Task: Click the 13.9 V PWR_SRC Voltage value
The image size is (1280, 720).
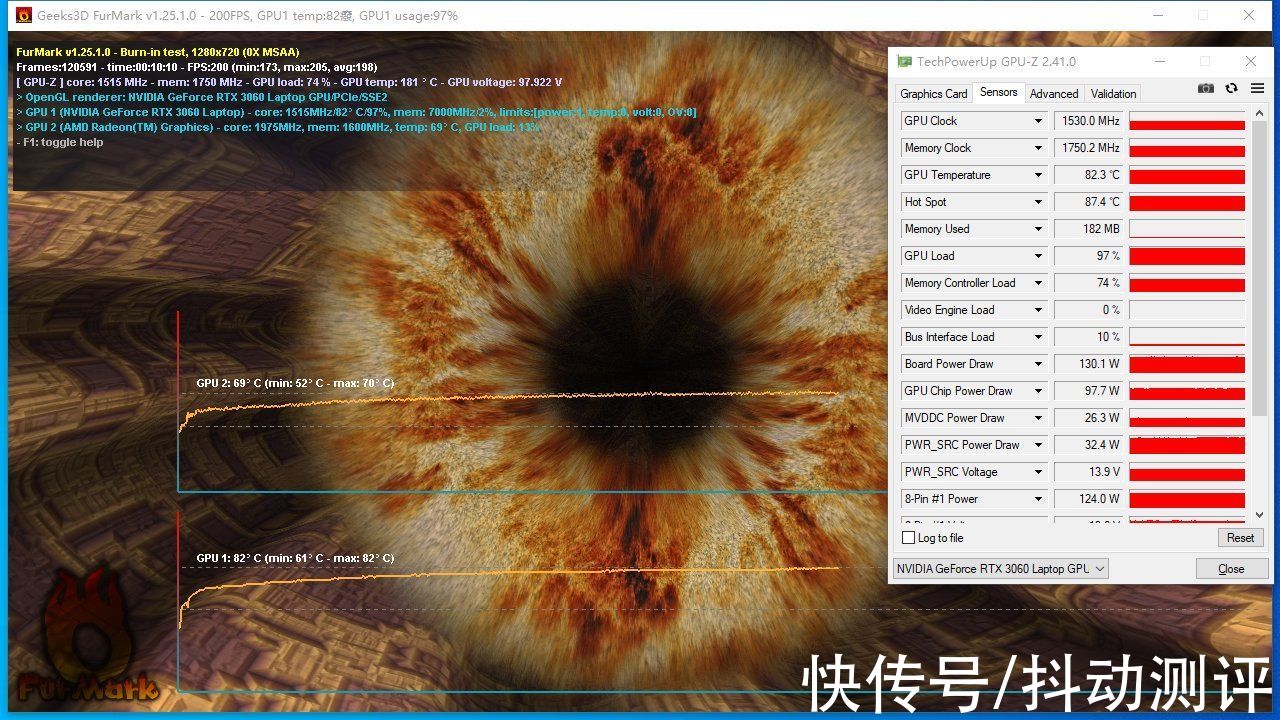Action: (x=1090, y=472)
